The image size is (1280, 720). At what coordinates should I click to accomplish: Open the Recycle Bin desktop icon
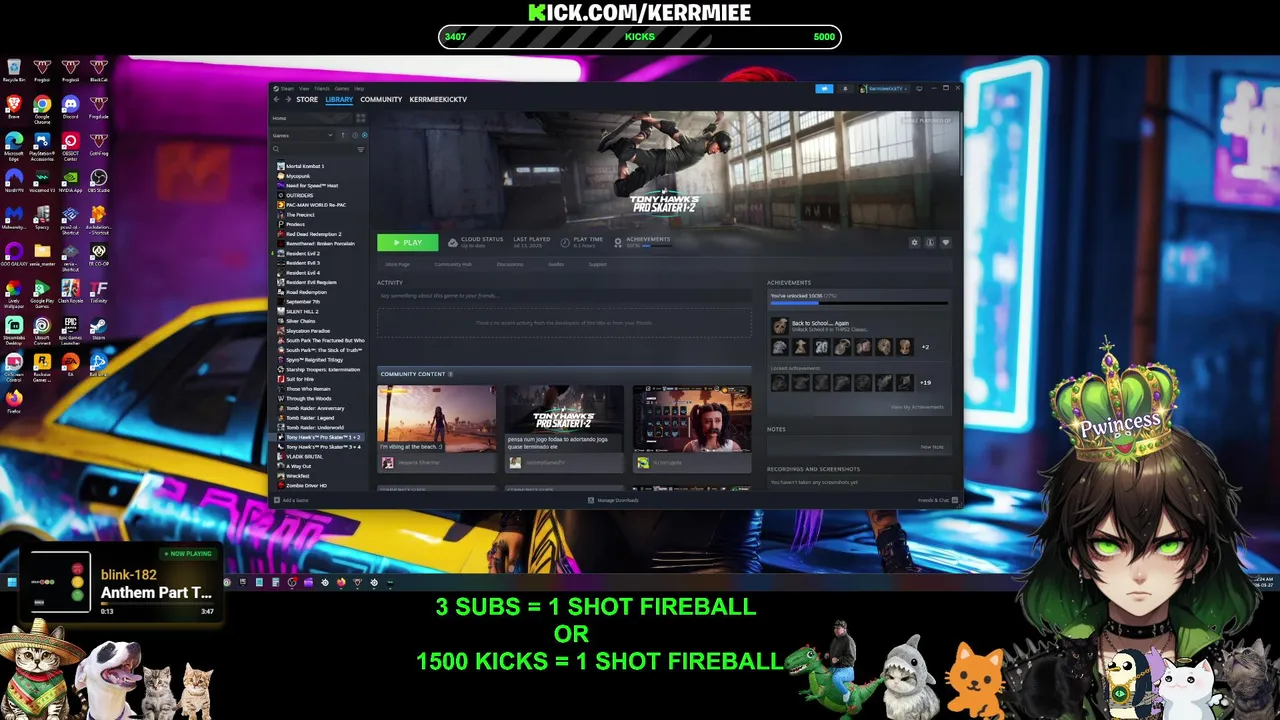coord(14,70)
